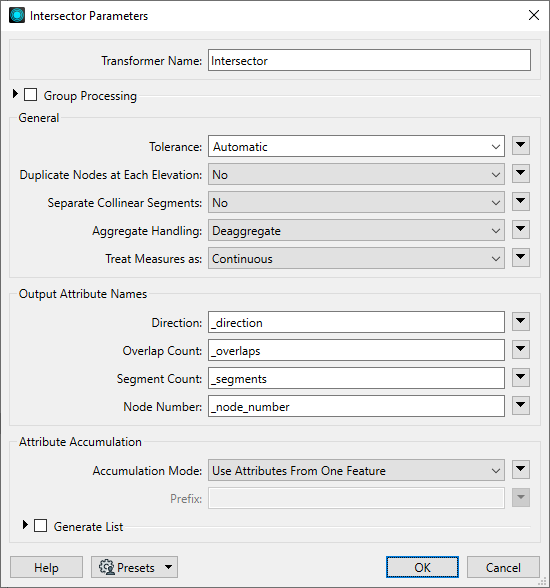This screenshot has width=550, height=588.
Task: Click the Help button
Action: (46, 567)
